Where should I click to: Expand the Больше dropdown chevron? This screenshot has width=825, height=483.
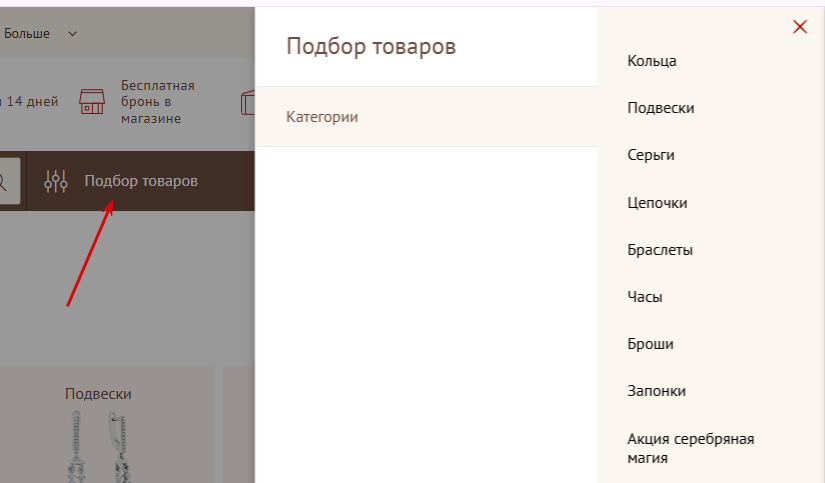pos(73,34)
